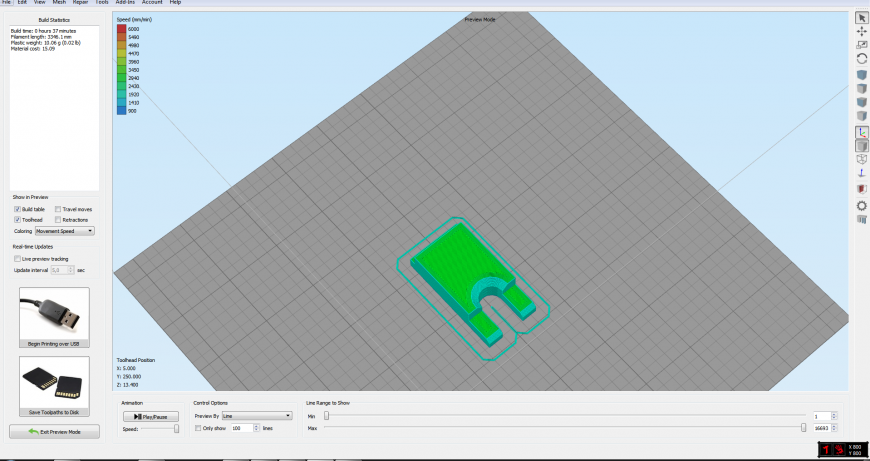The height and width of the screenshot is (461, 870).
Task: Switch to top view cube icon
Action: pos(862,89)
